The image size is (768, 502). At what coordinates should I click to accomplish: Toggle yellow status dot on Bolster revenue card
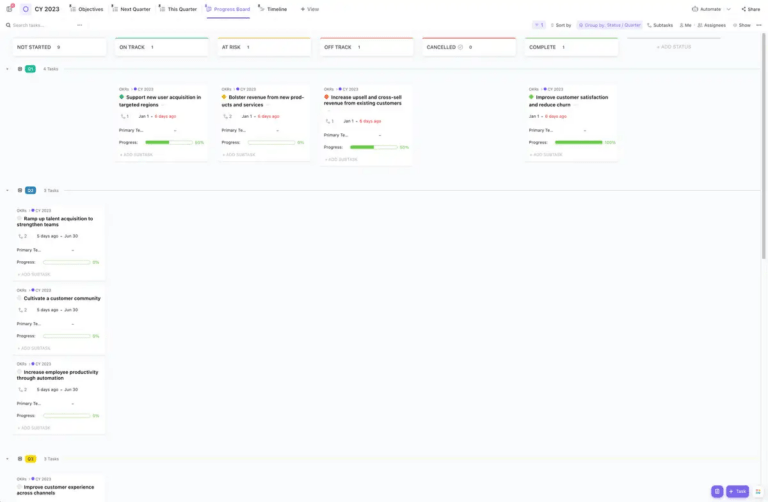coord(224,97)
